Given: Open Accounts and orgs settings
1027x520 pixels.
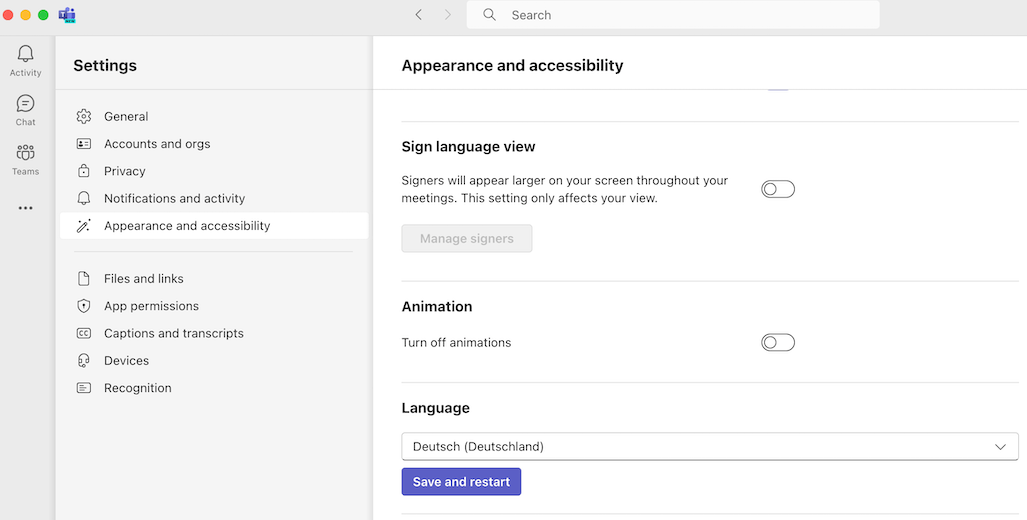Looking at the screenshot, I should (157, 144).
